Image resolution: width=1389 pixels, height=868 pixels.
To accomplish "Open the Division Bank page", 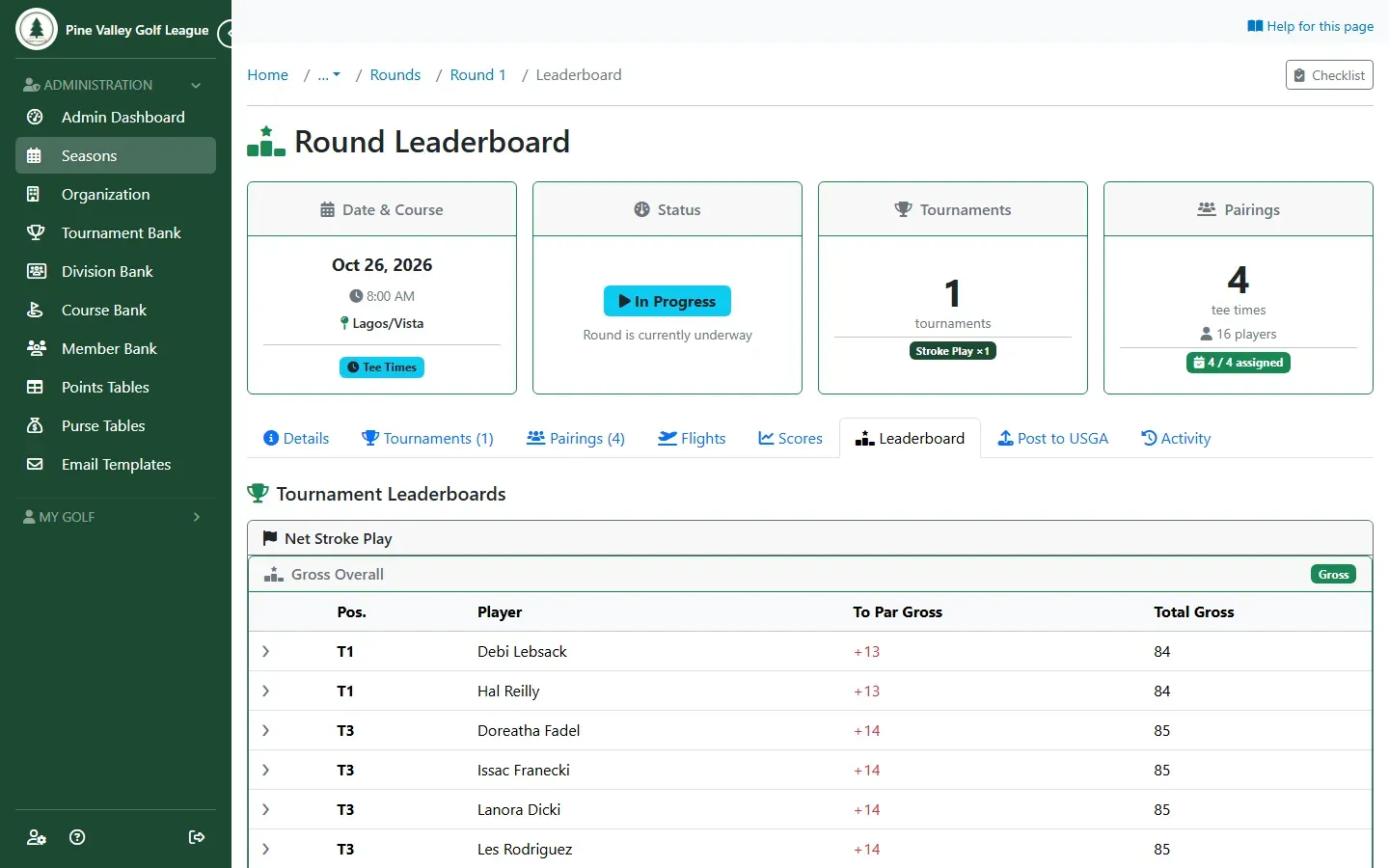I will [116, 271].
